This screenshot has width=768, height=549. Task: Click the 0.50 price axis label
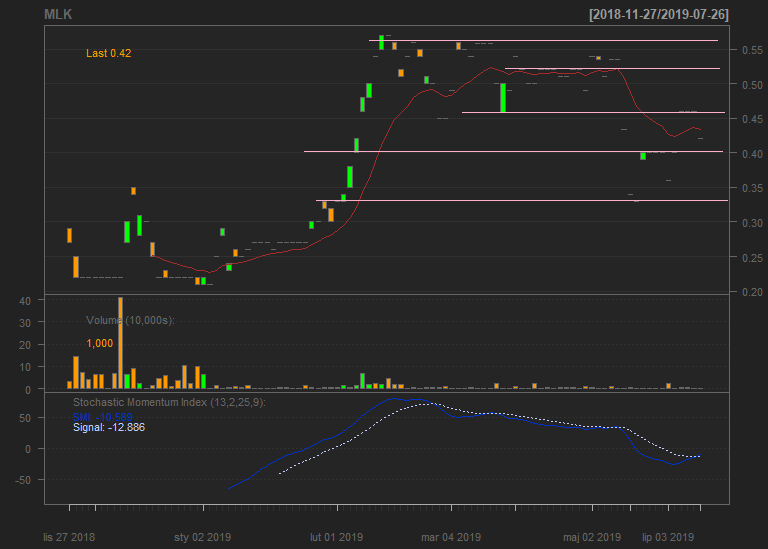(752, 85)
